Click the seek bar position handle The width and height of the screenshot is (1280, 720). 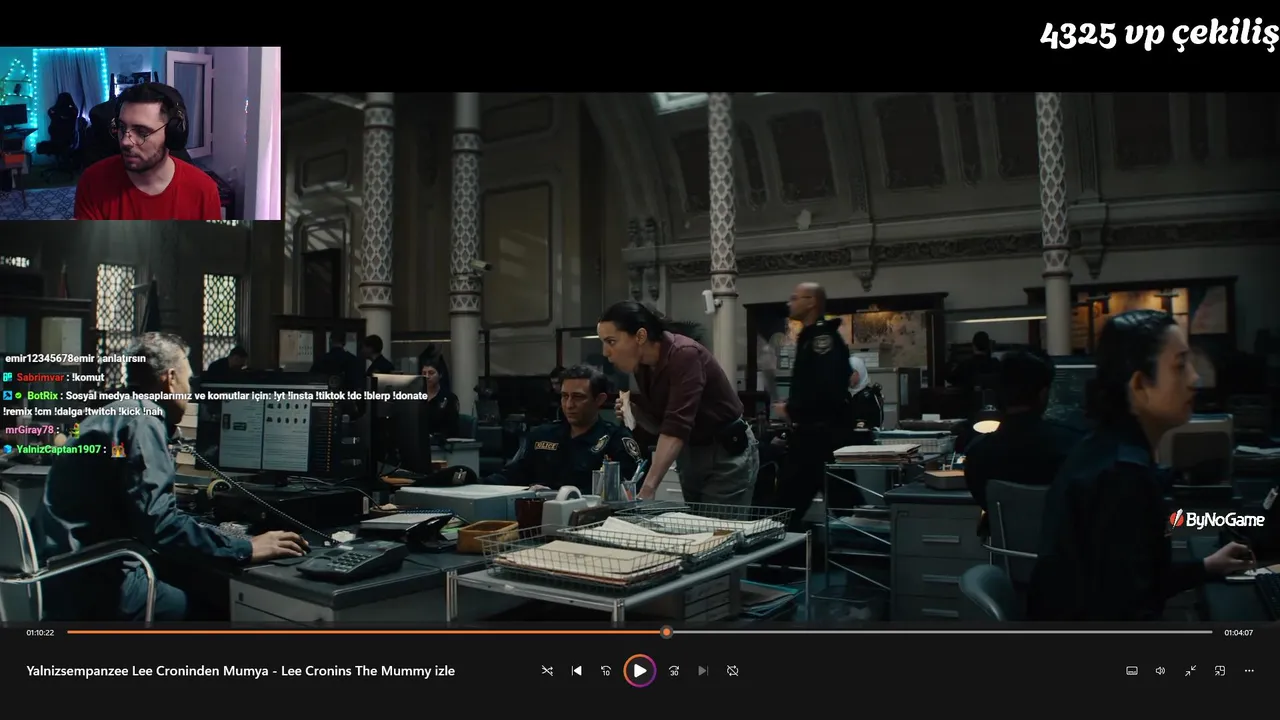click(x=666, y=632)
